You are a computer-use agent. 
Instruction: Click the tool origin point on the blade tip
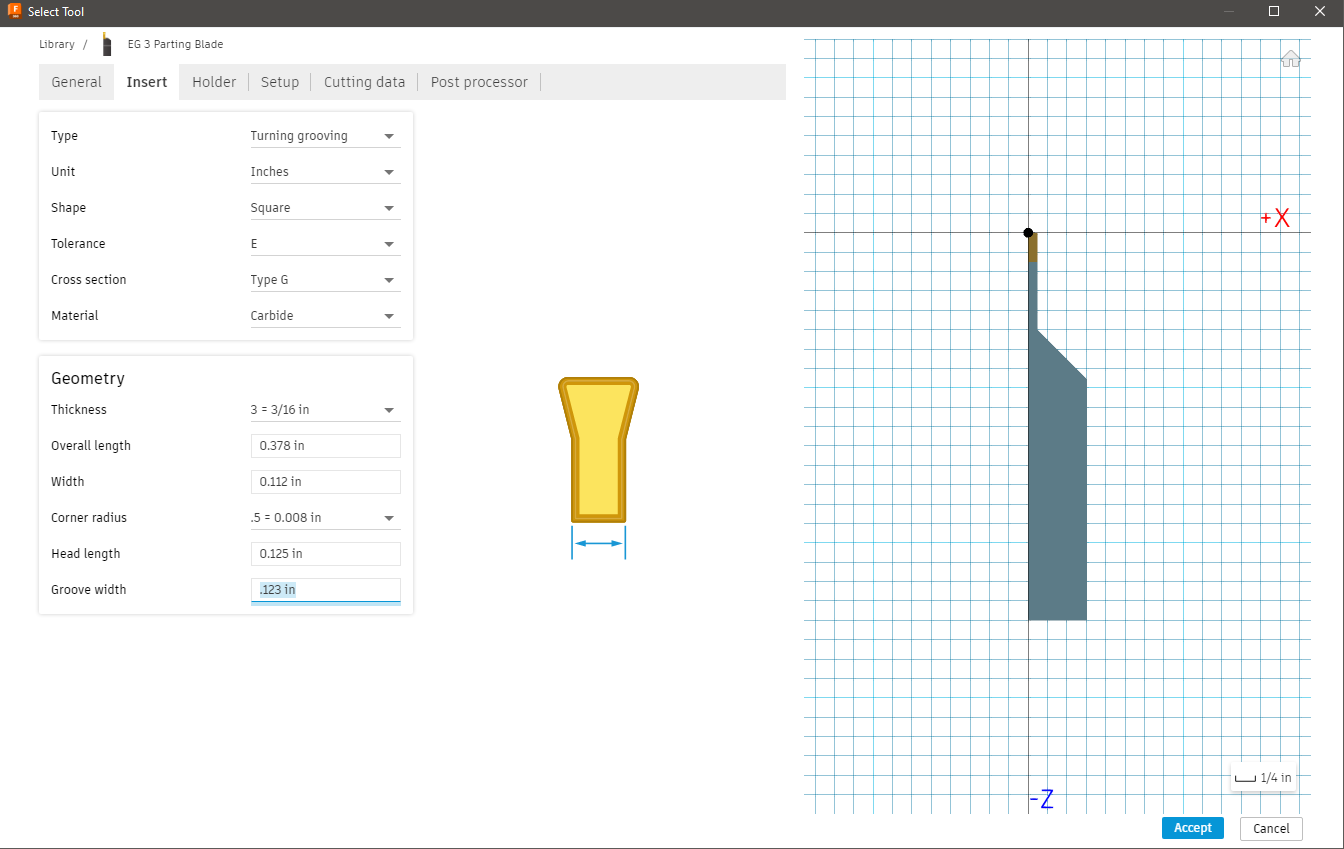click(x=1028, y=232)
